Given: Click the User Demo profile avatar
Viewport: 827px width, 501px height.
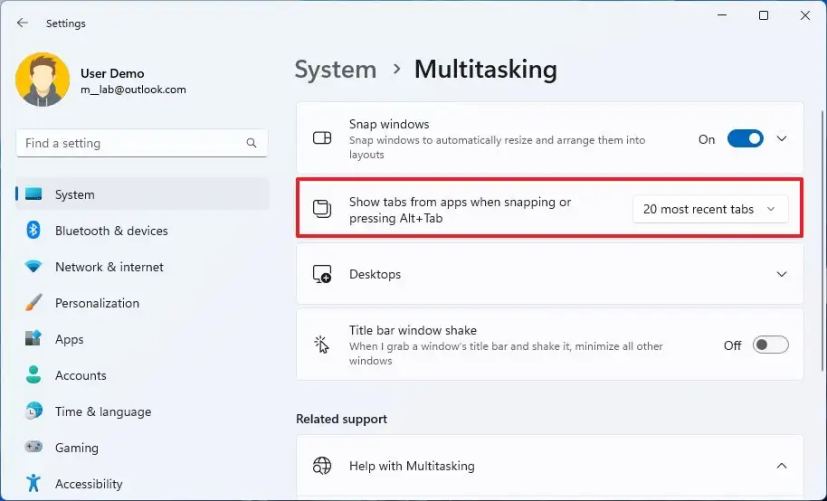Looking at the screenshot, I should [x=42, y=80].
